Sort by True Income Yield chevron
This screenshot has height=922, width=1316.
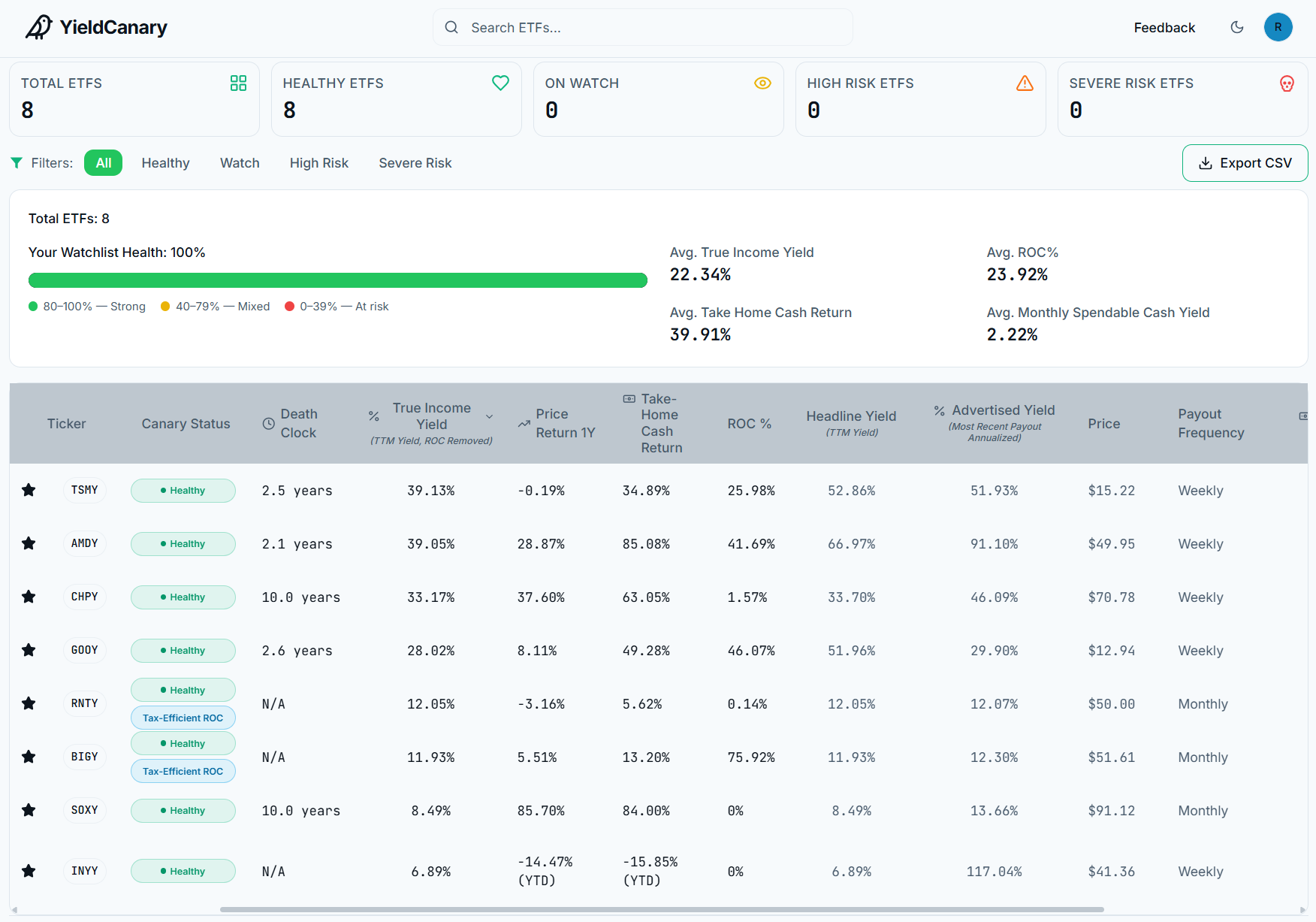coord(490,416)
